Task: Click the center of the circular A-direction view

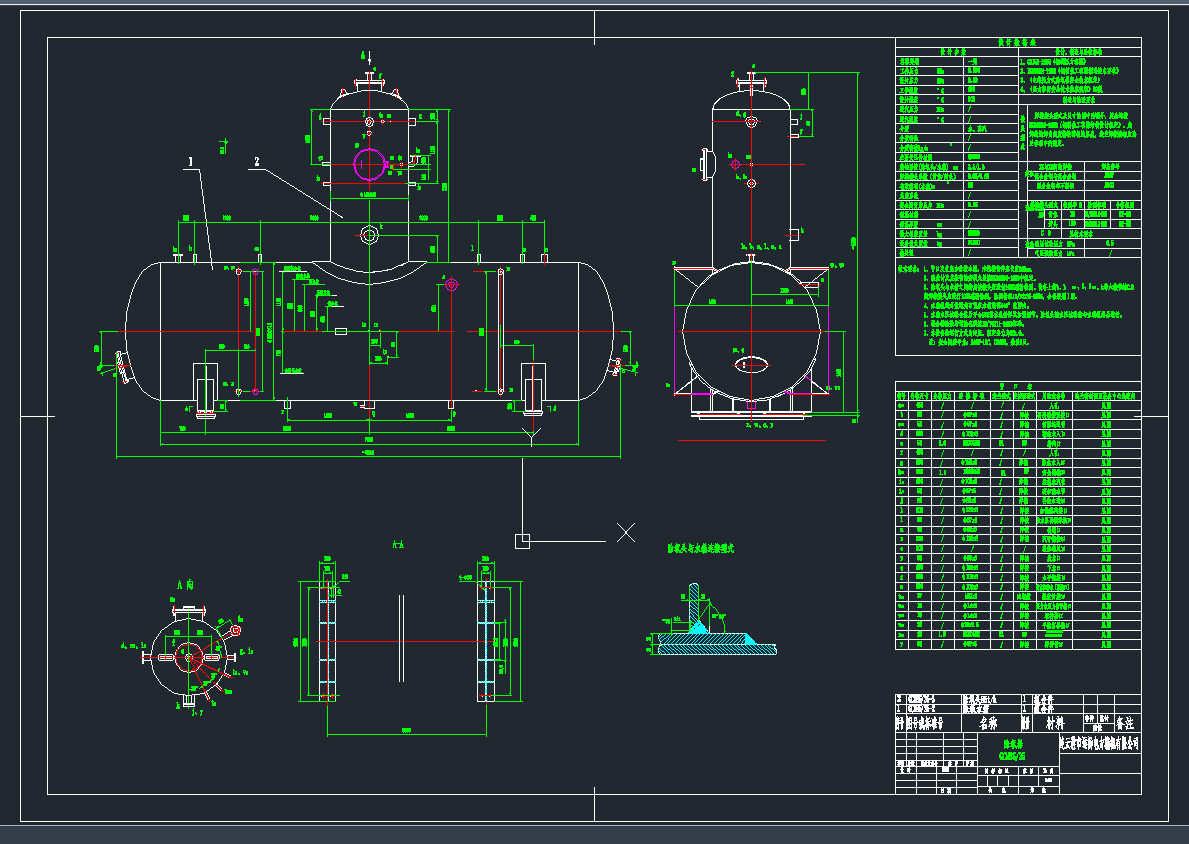Action: [x=188, y=657]
